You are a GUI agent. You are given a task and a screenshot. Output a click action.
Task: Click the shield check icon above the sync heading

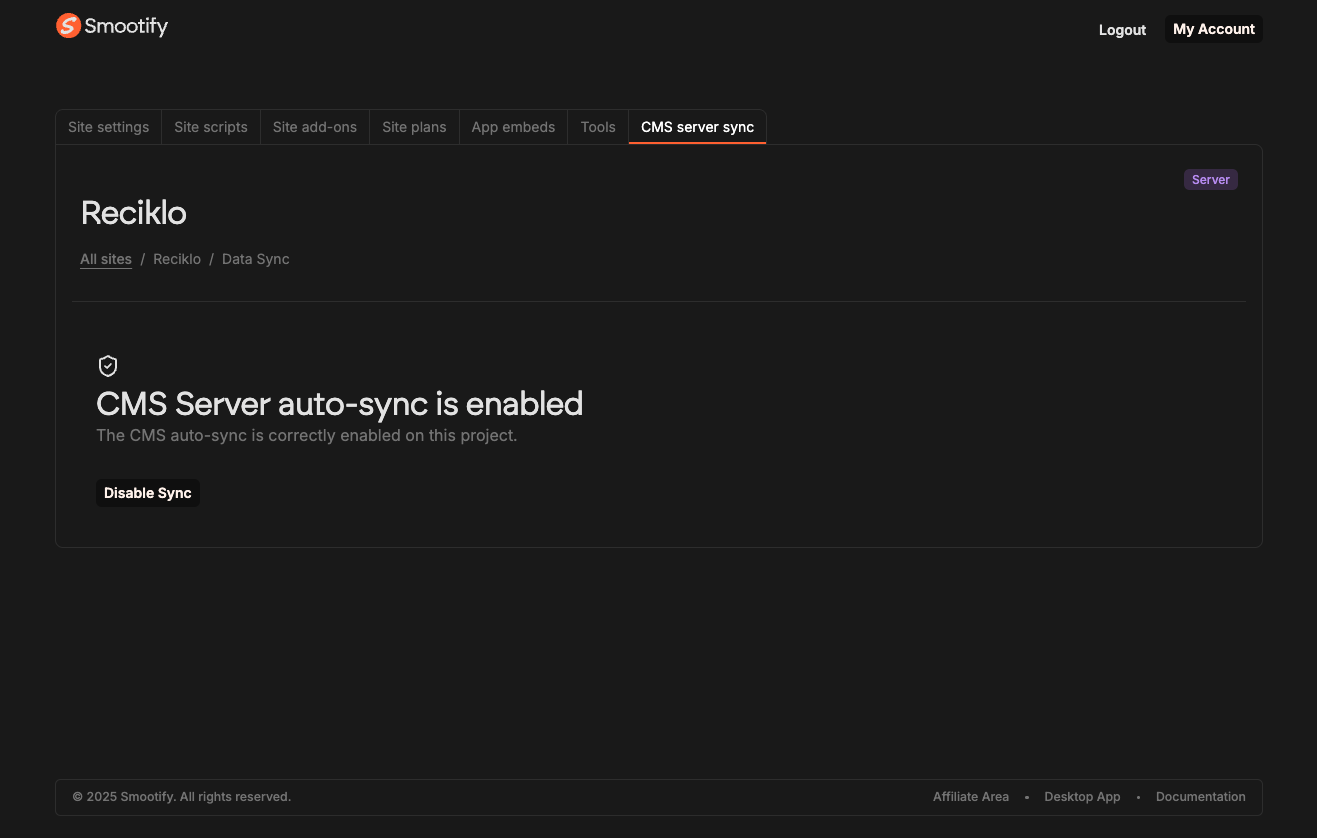click(x=108, y=365)
